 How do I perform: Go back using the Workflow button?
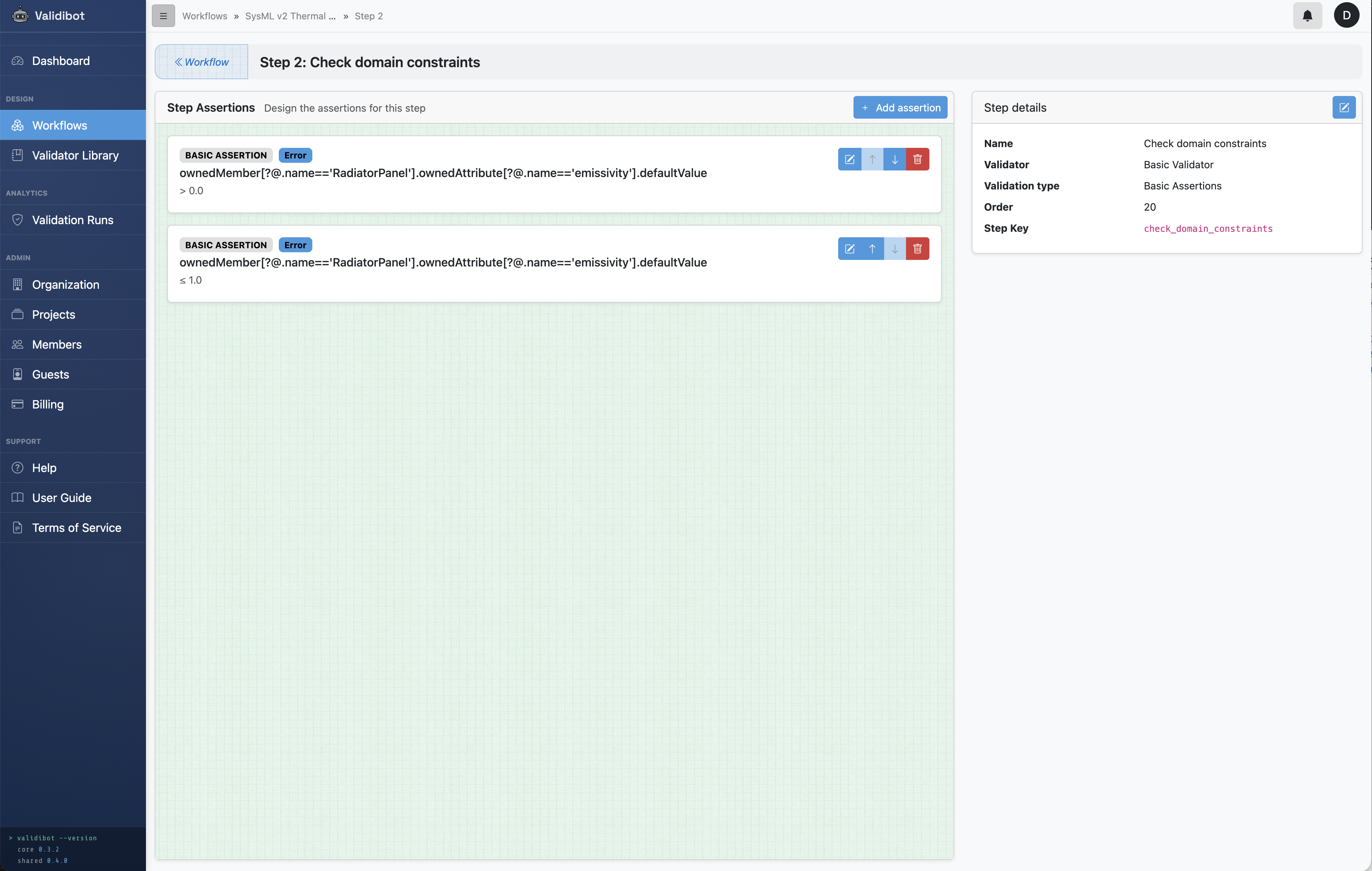click(x=201, y=62)
